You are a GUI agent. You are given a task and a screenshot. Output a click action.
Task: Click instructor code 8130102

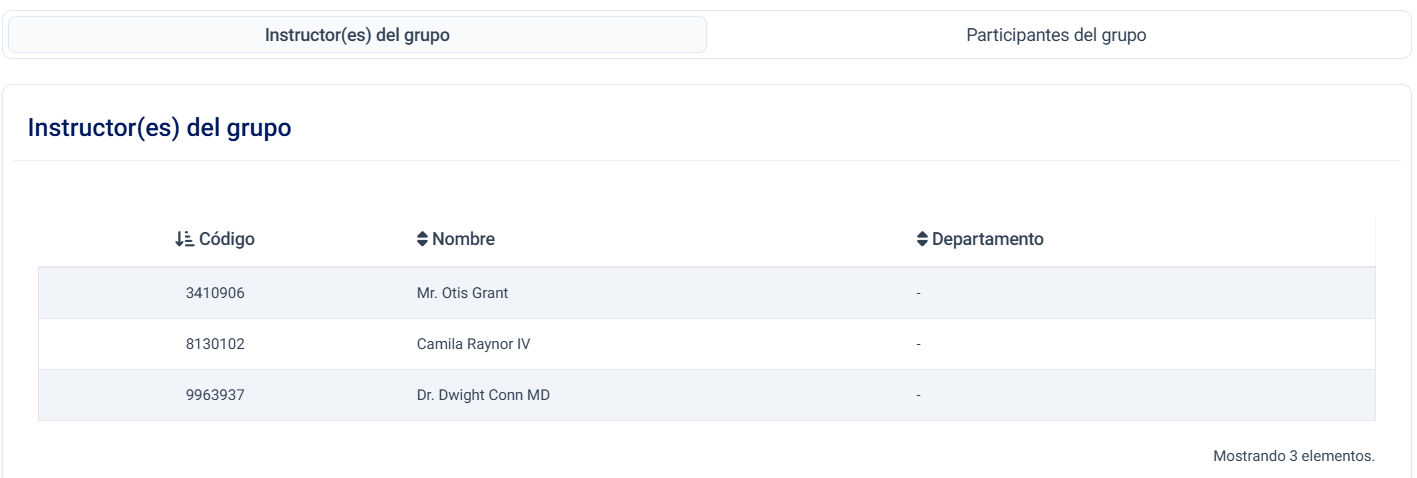215,344
